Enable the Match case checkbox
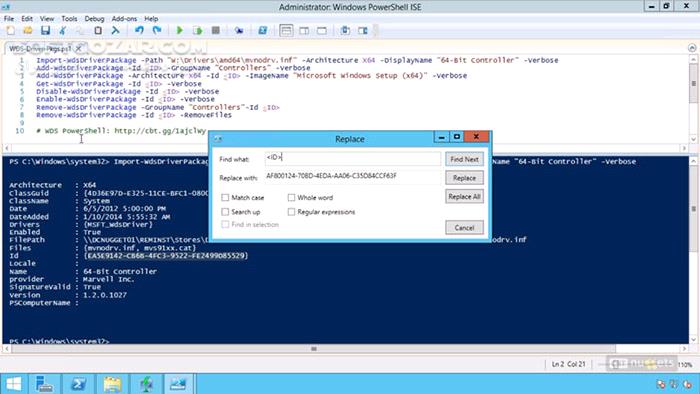The image size is (700, 394). click(x=225, y=197)
